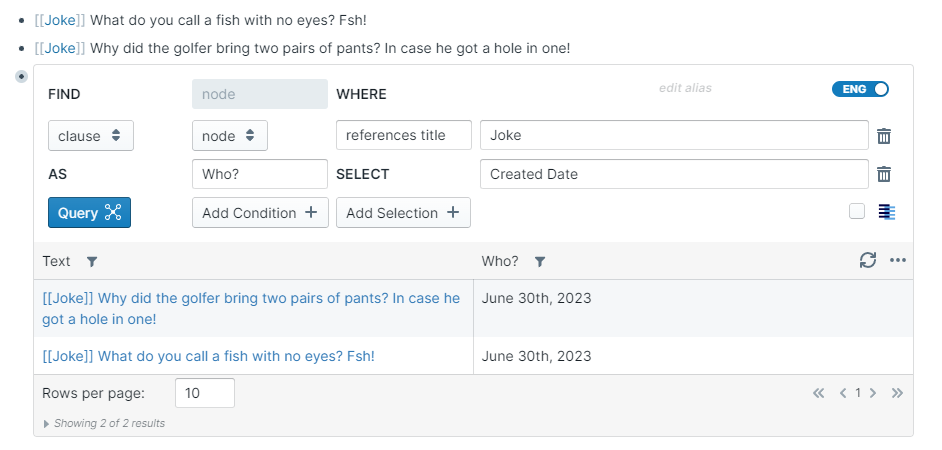The height and width of the screenshot is (450, 942).
Task: Click the edit alias text
Action: pyautogui.click(x=685, y=88)
